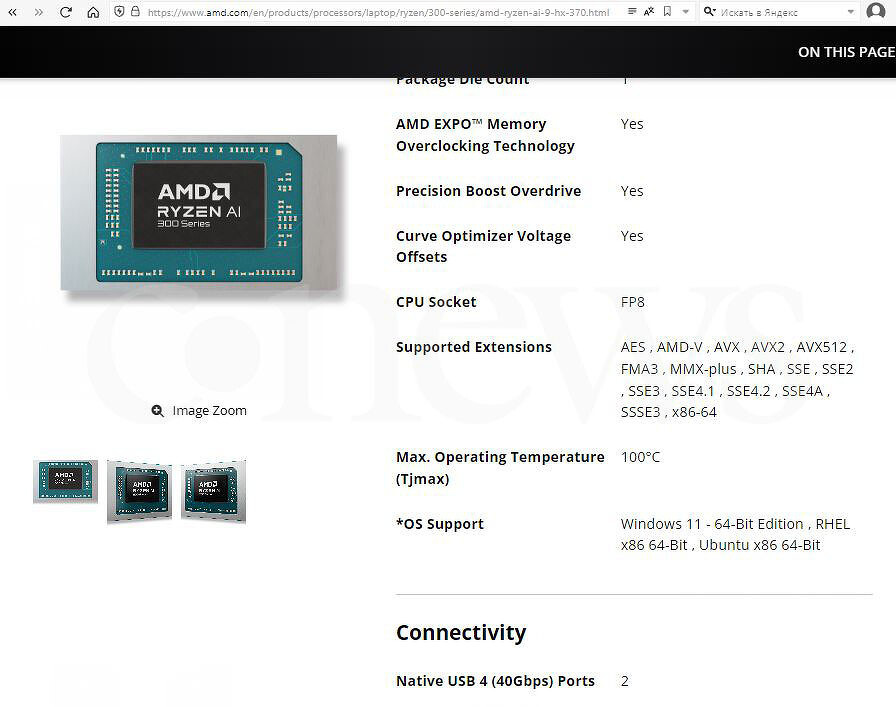Go to the browser home page icon
The width and height of the screenshot is (896, 707).
point(93,11)
